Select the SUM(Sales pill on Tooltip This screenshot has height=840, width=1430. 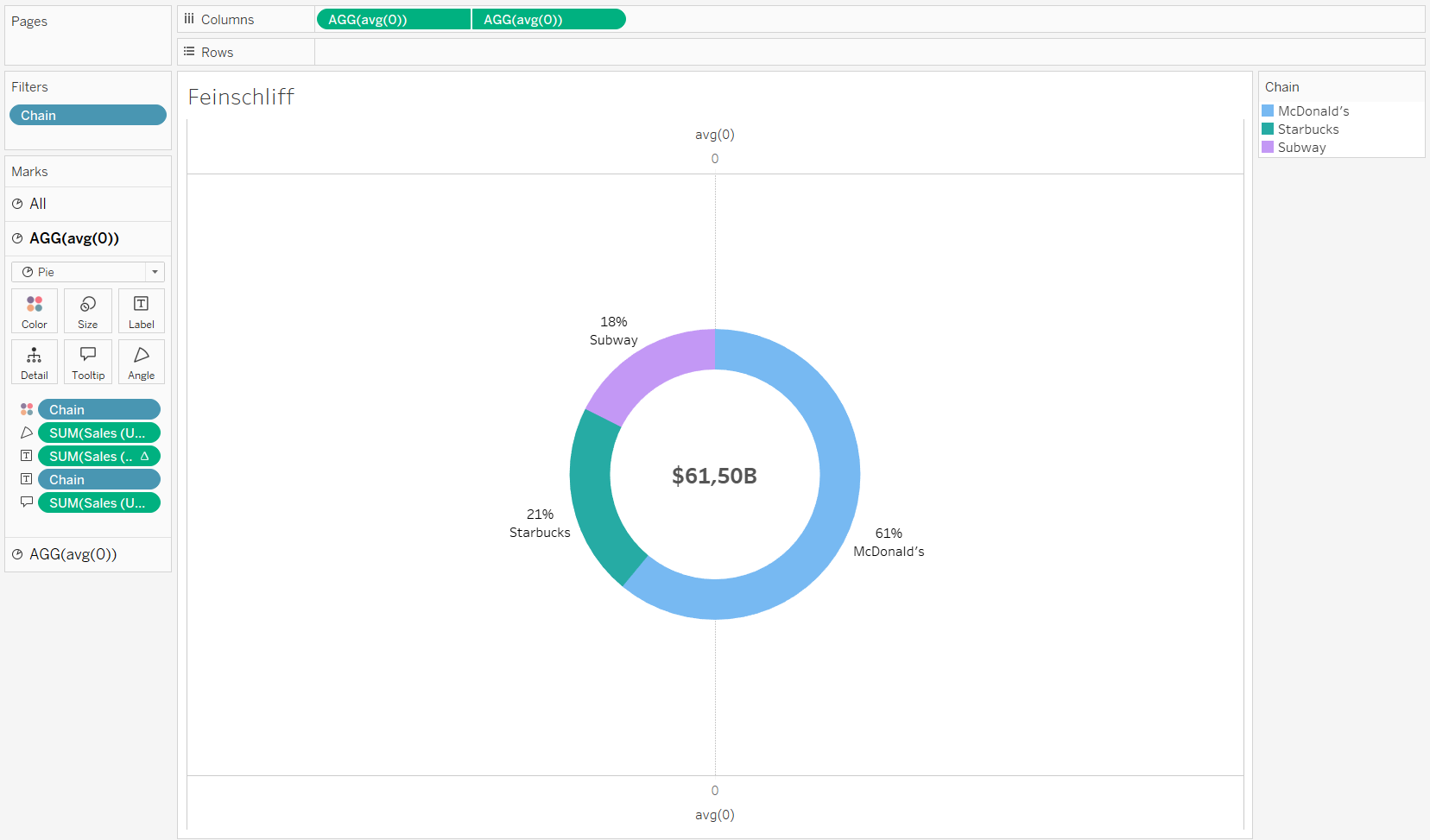pos(99,502)
